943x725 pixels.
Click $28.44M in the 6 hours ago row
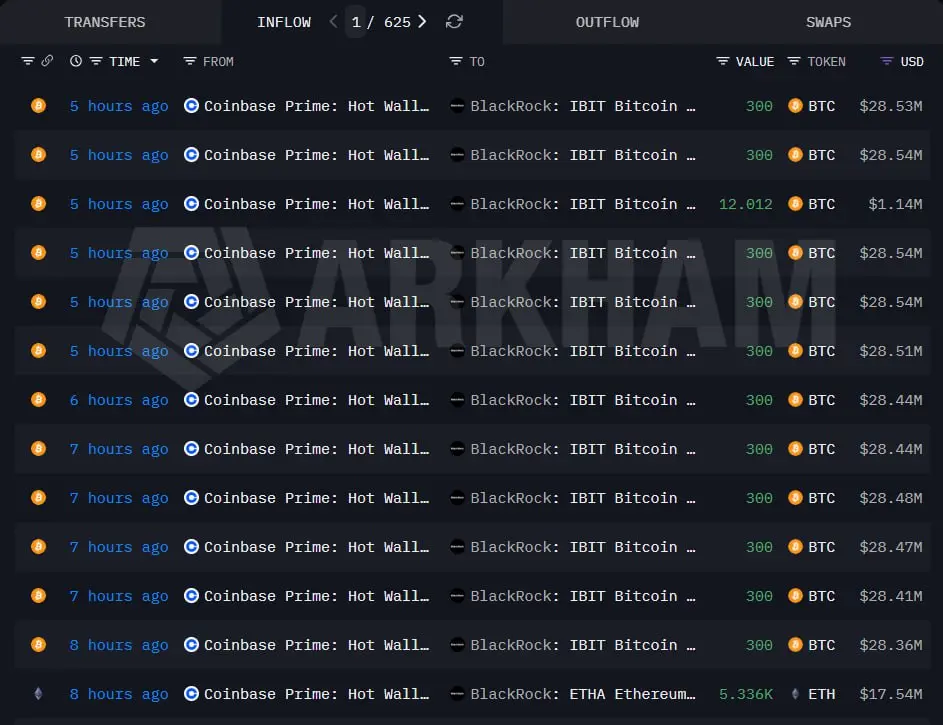coord(891,400)
